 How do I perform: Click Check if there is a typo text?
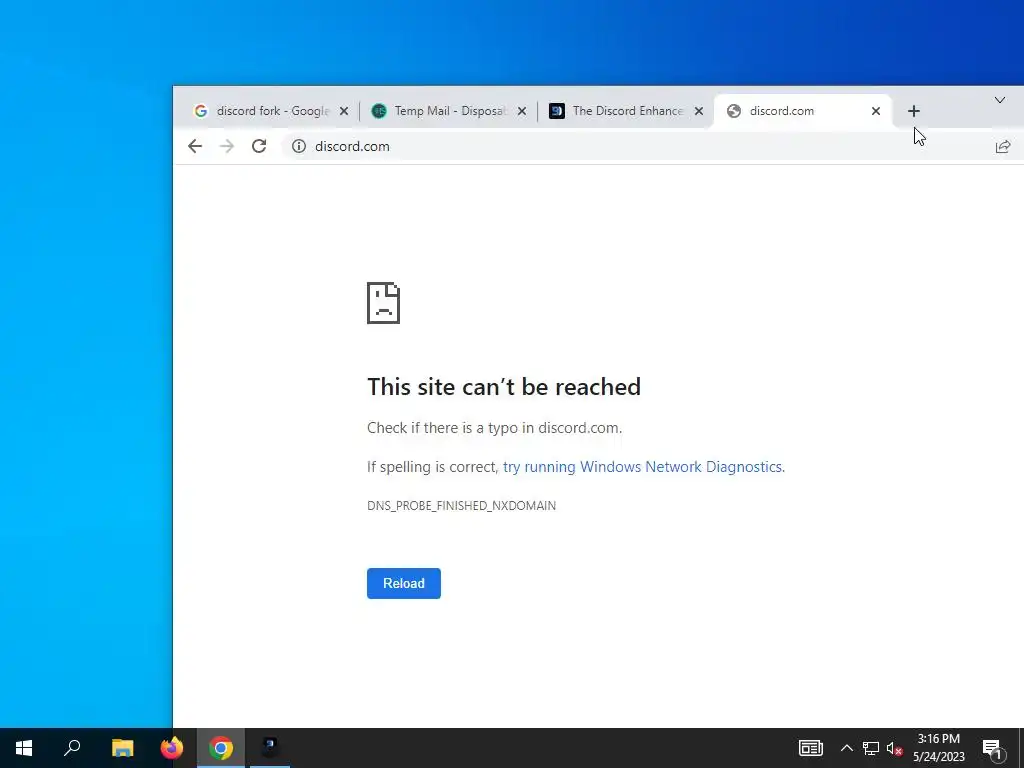pyautogui.click(x=494, y=428)
